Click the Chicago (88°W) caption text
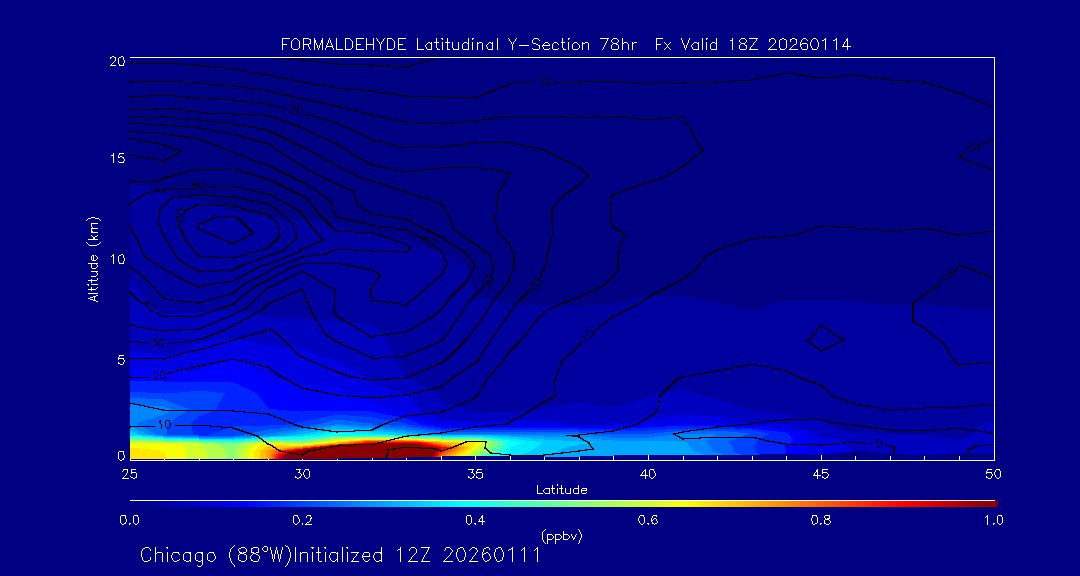This screenshot has height=576, width=1080. click(217, 555)
